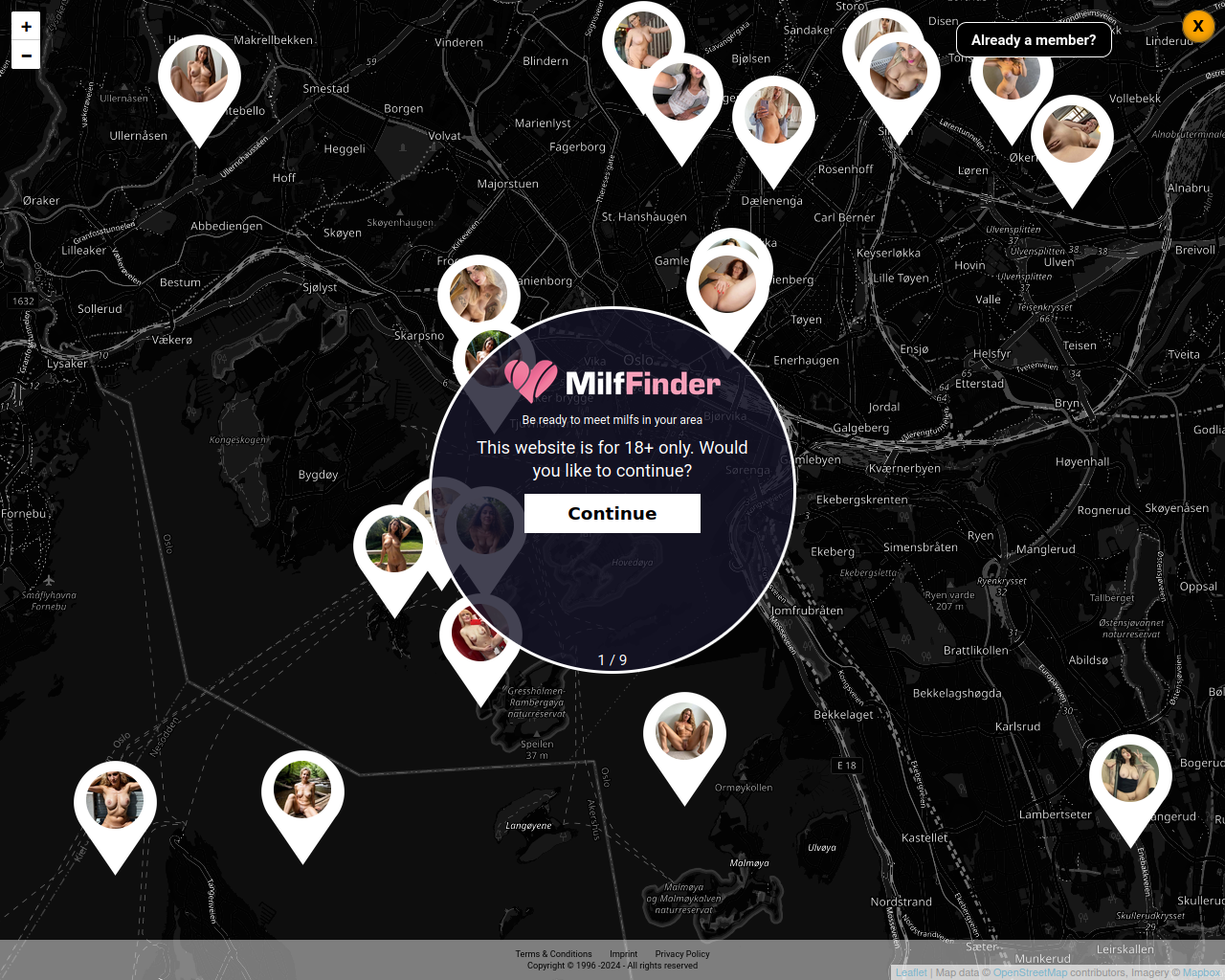Screen dimensions: 1225x980
Task: Select the map pin above Gressholmen
Action: 479,649
